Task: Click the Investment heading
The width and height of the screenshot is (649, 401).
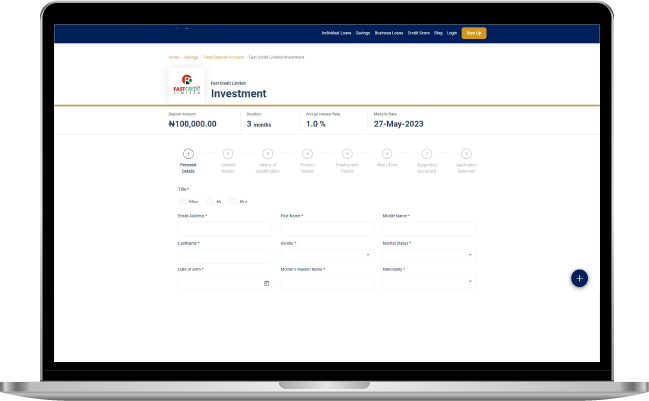Action: tap(238, 94)
